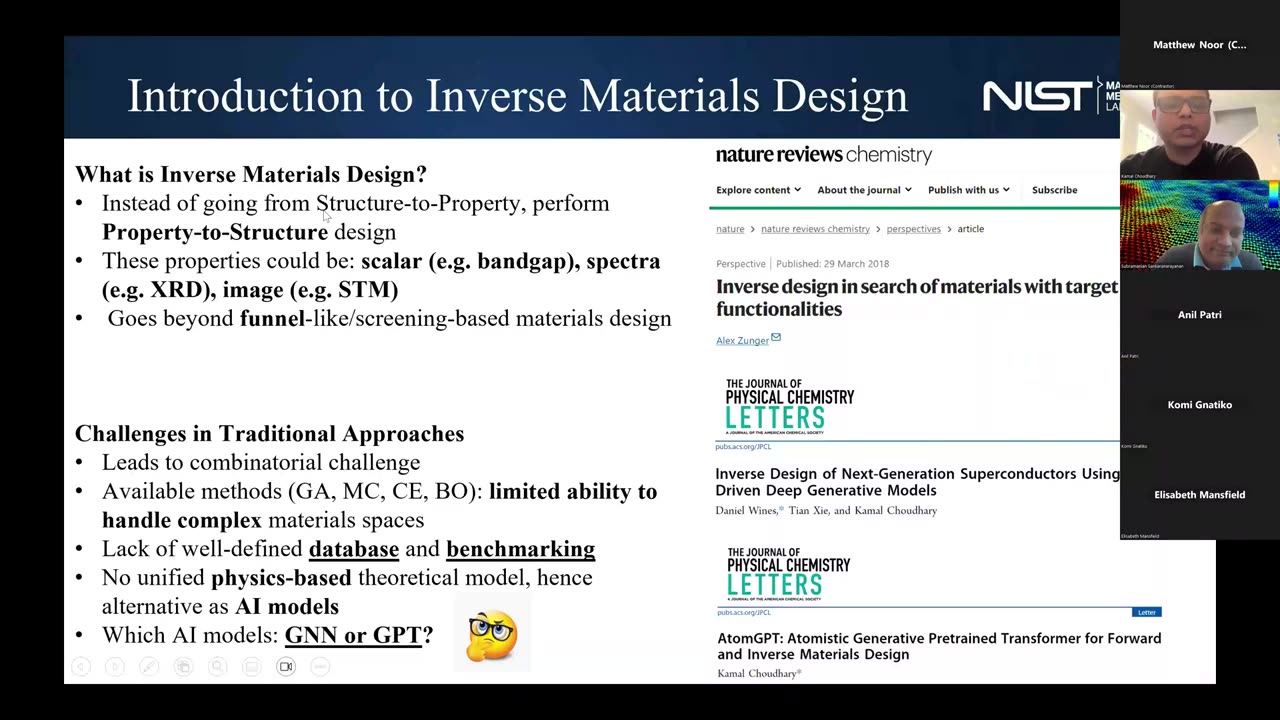Toggle the camera icon in slideshow toolbar
1280x720 pixels.
[286, 667]
